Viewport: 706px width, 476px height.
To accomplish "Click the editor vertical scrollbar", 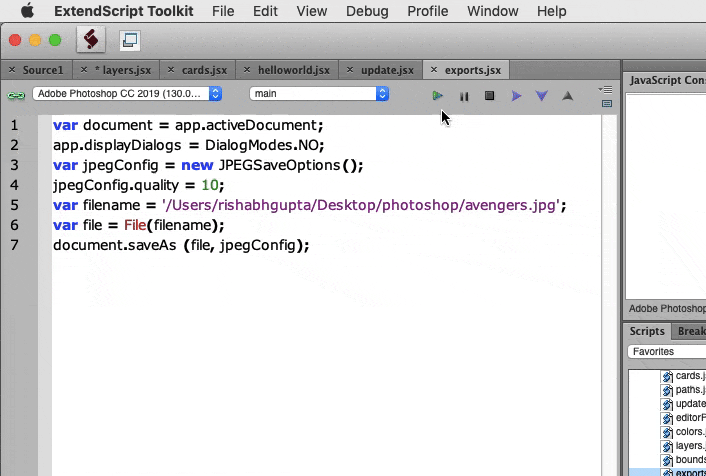I will pyautogui.click(x=609, y=295).
